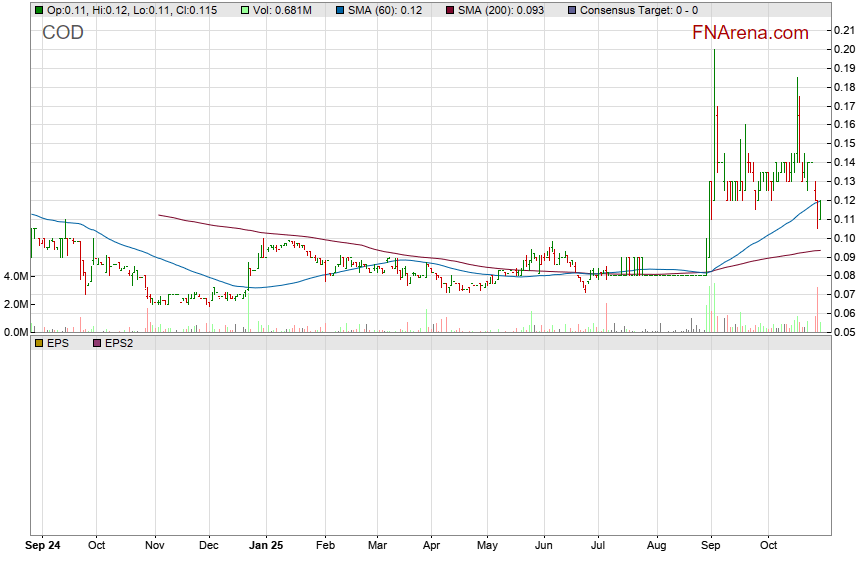Screen dimensions: 859x566
Task: Click the 4.0M volume axis label
Action: (15, 276)
